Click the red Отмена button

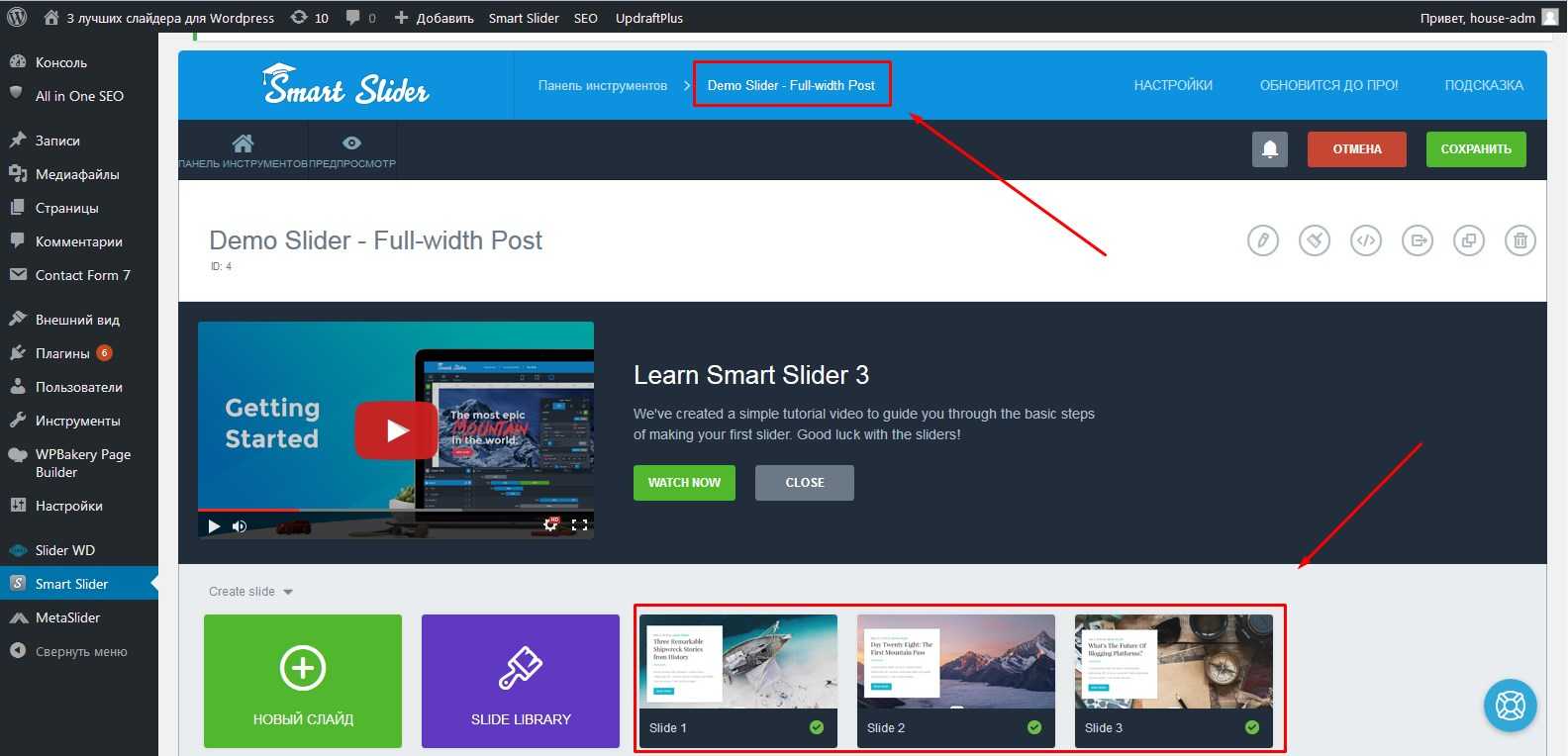(x=1356, y=149)
